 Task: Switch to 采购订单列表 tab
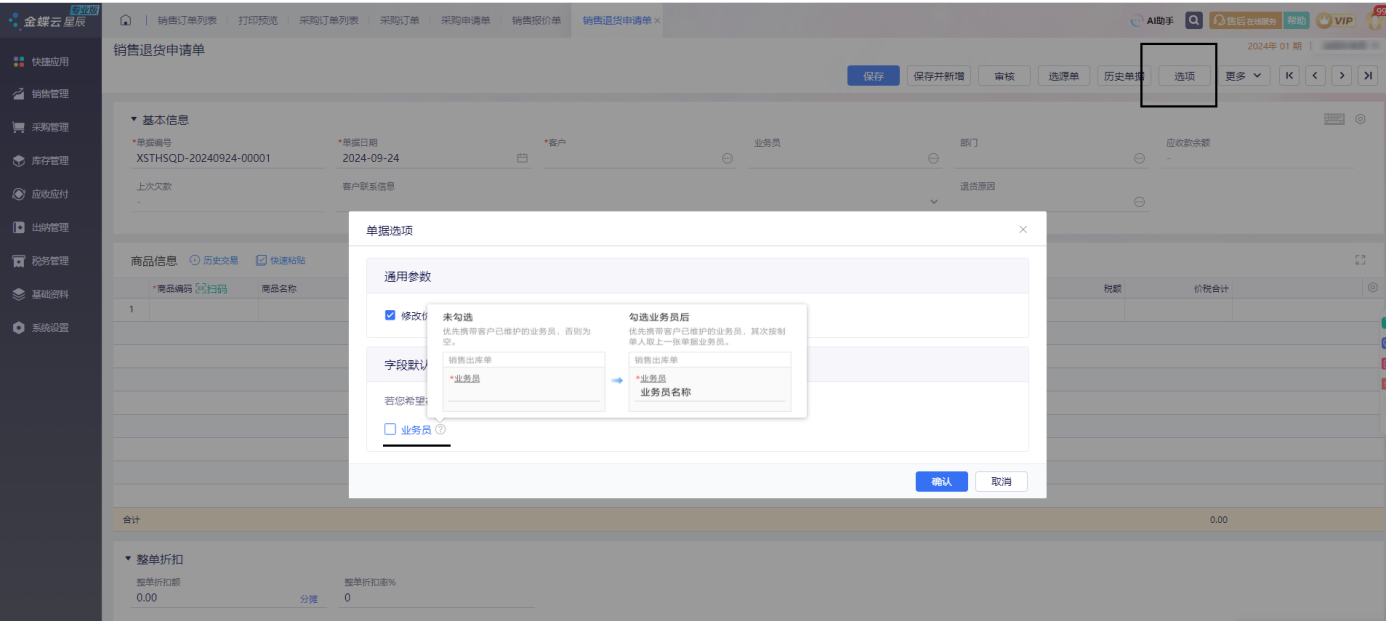coord(329,20)
